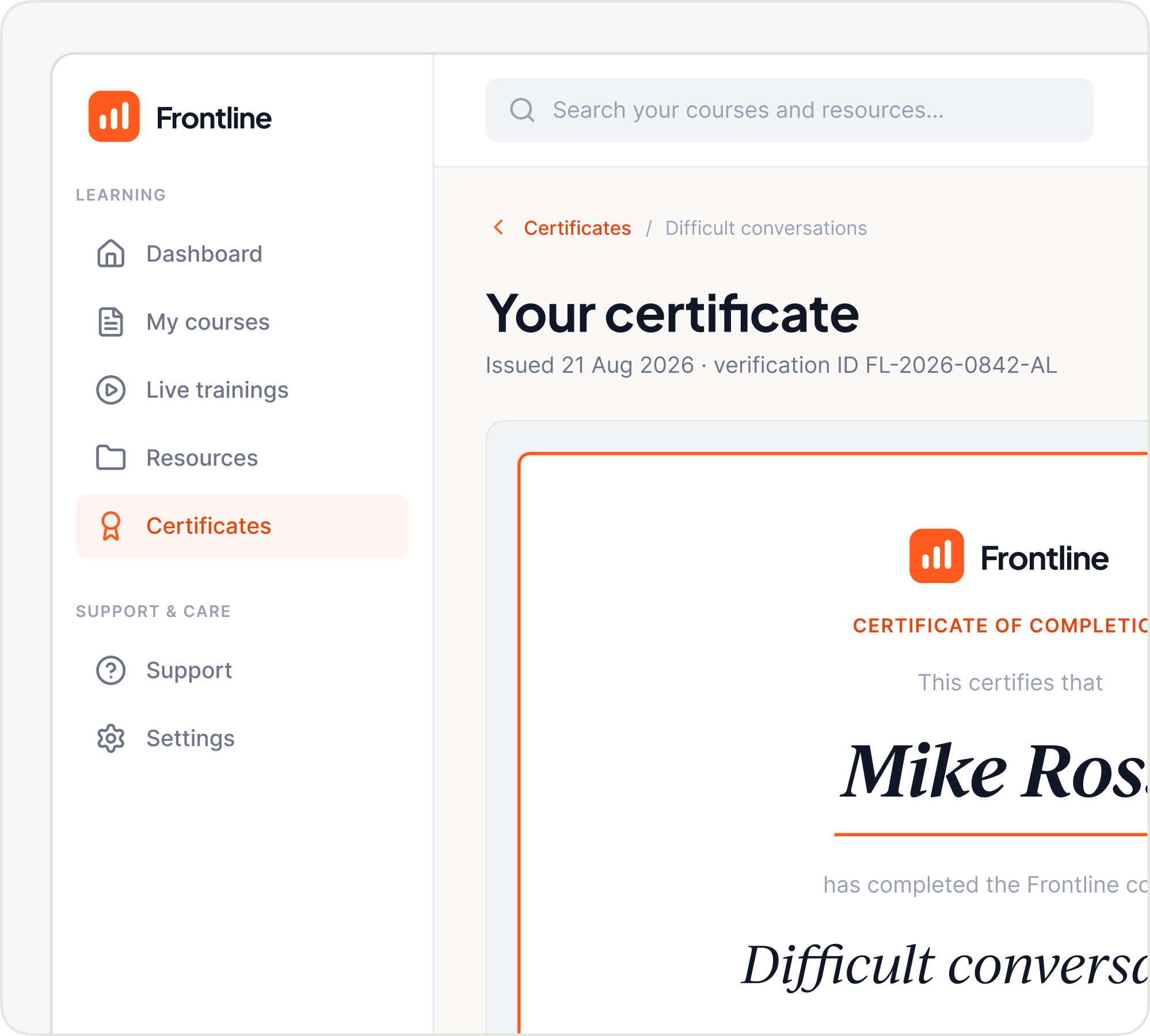
Task: Click the Certificates breadcrumb link
Action: coord(577,228)
